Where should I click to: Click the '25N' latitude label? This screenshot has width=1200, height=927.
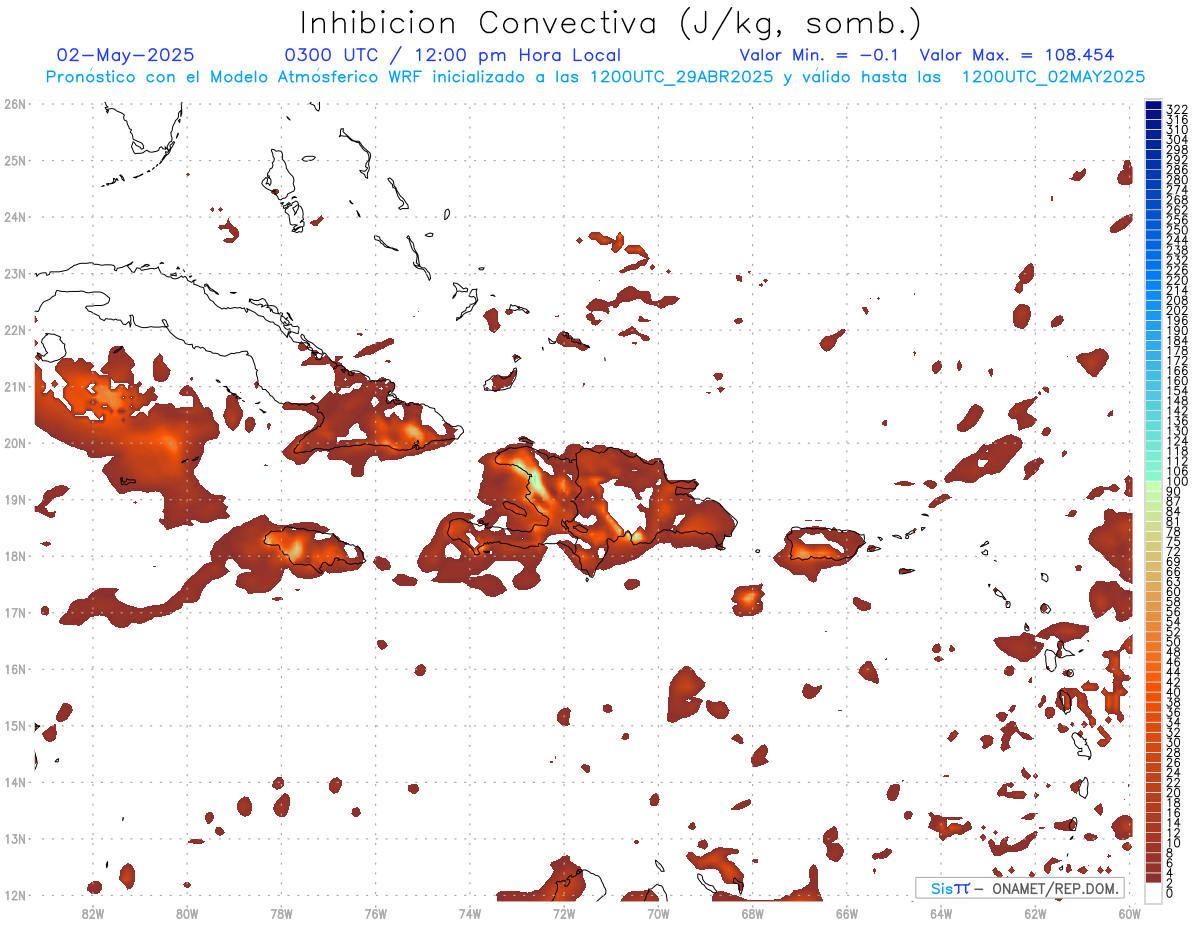click(14, 160)
